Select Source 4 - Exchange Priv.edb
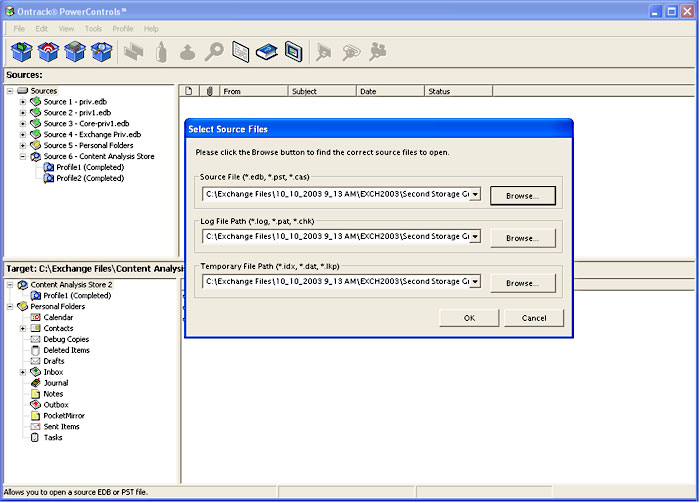700x503 pixels. (x=92, y=134)
